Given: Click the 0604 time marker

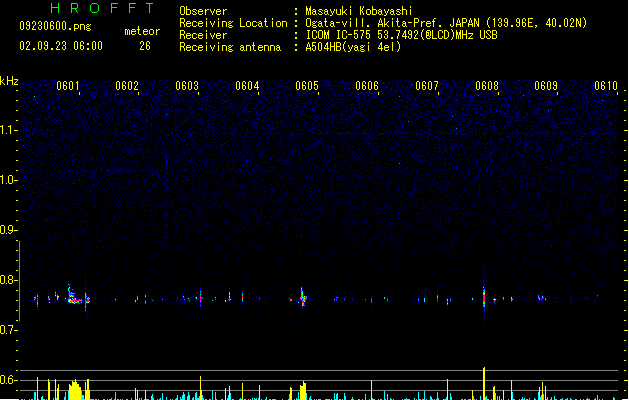Looking at the screenshot, I should 247,86.
